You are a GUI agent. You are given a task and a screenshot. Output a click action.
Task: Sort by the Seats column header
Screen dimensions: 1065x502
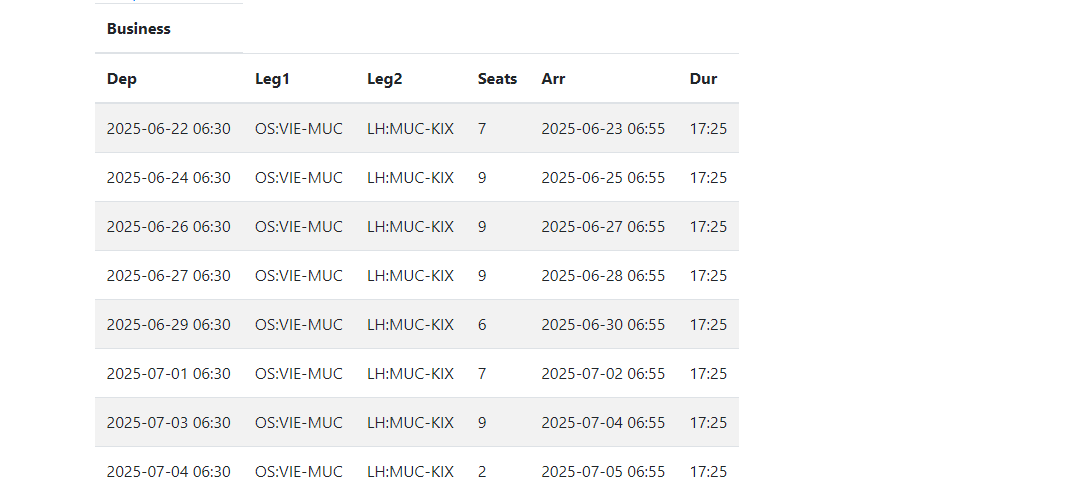(x=497, y=79)
